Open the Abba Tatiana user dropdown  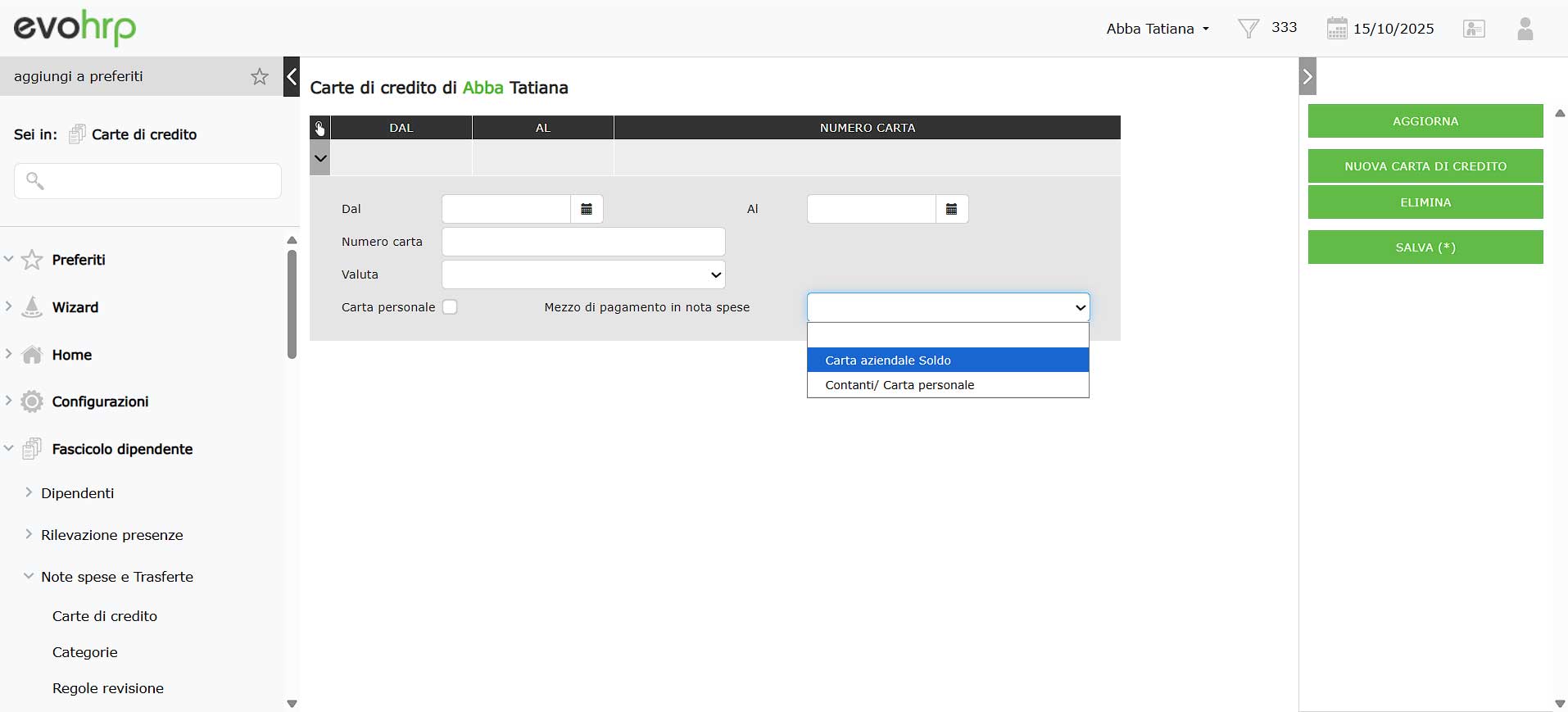tap(1157, 29)
